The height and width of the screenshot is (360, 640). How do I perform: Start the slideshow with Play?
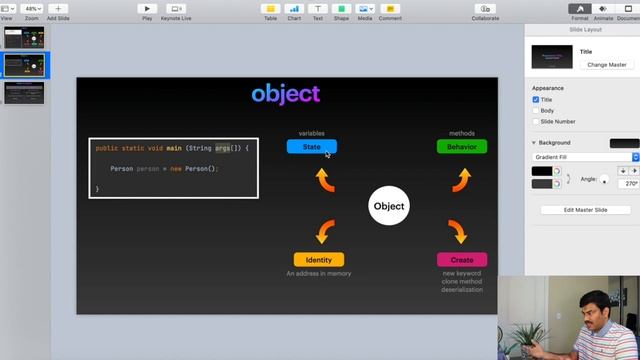(147, 9)
